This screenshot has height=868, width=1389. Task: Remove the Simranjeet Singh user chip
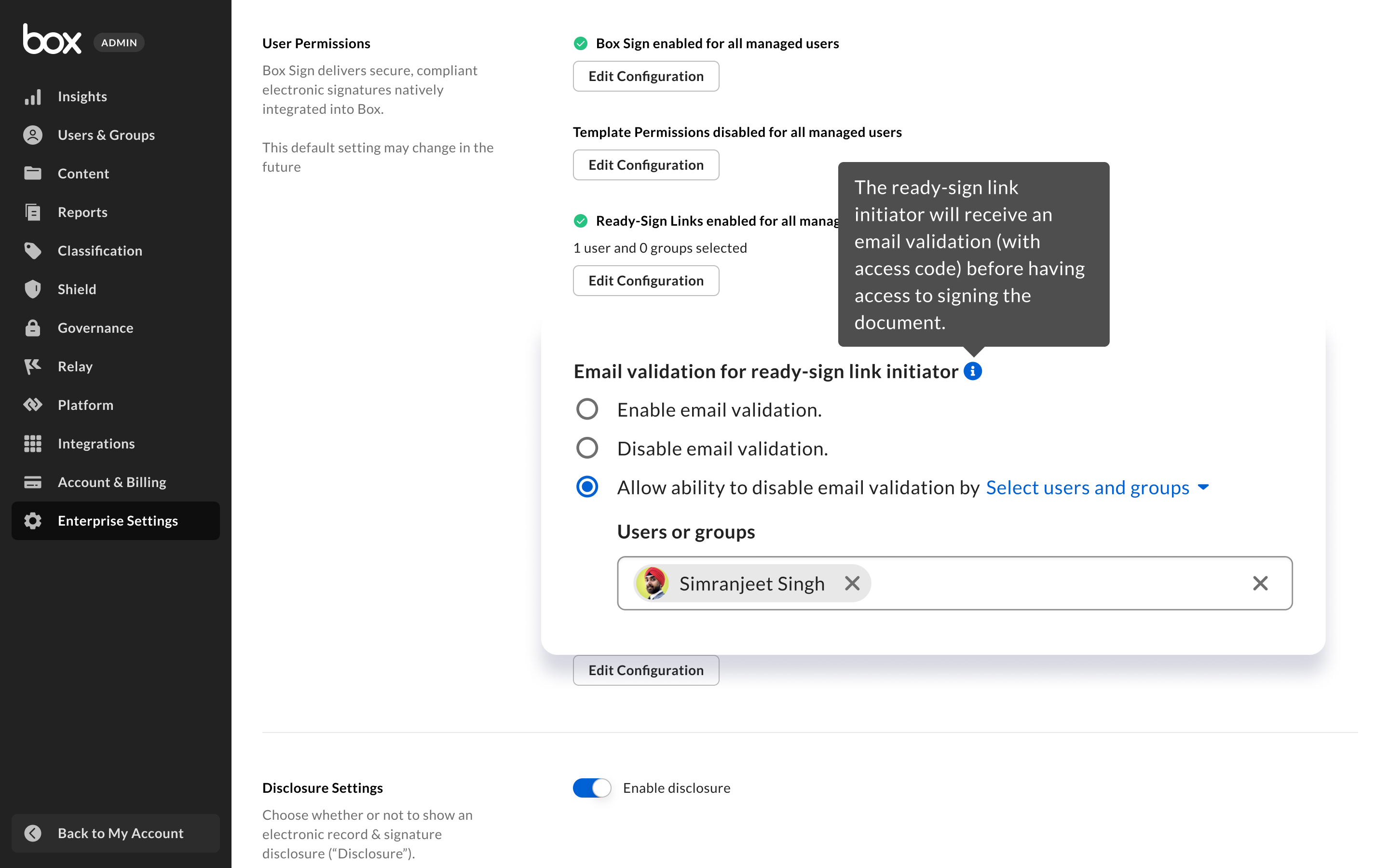pyautogui.click(x=852, y=583)
